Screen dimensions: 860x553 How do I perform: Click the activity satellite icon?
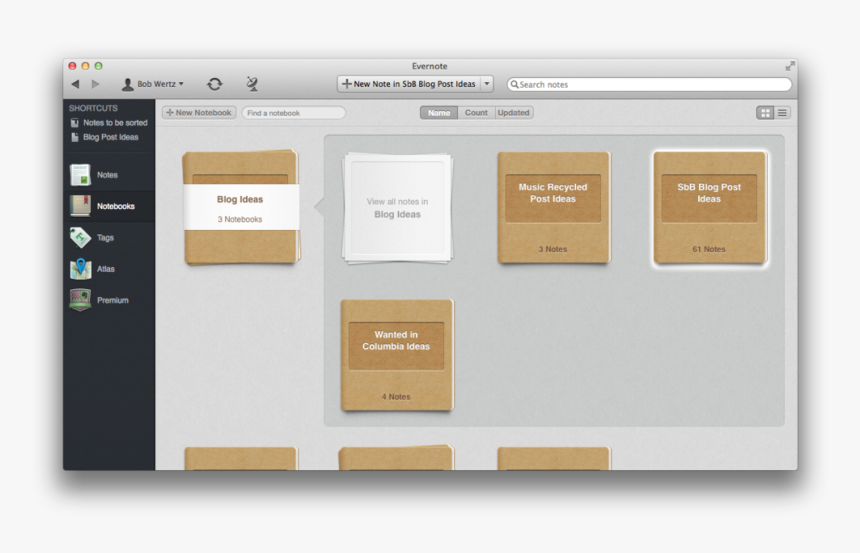[x=252, y=83]
